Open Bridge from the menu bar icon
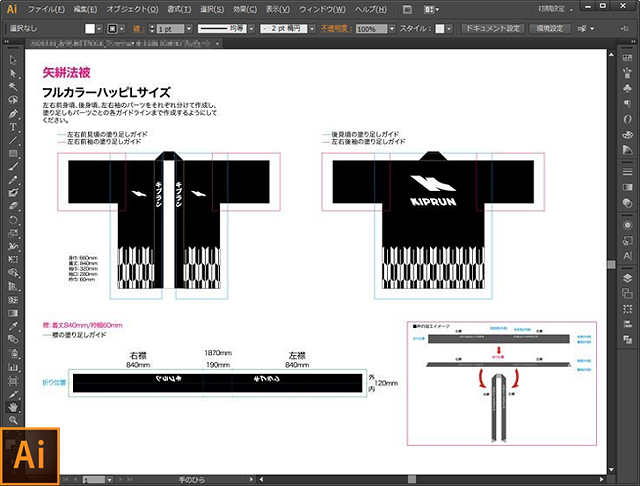Viewport: 640px width, 486px height. (407, 9)
